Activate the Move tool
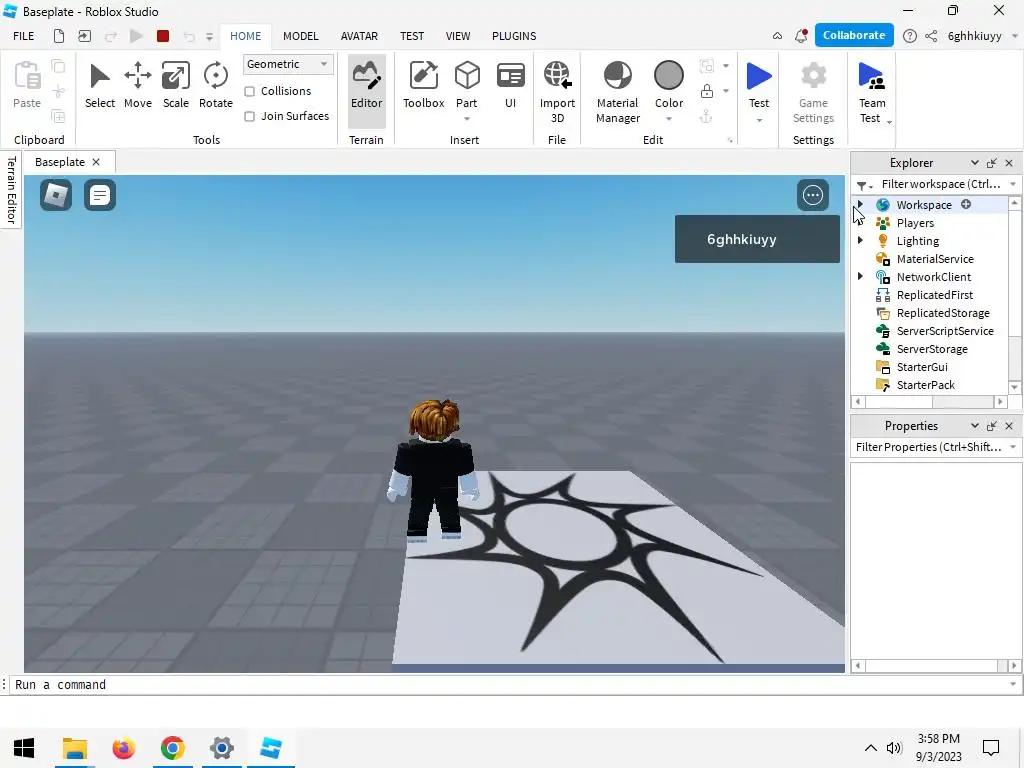 coord(138,85)
